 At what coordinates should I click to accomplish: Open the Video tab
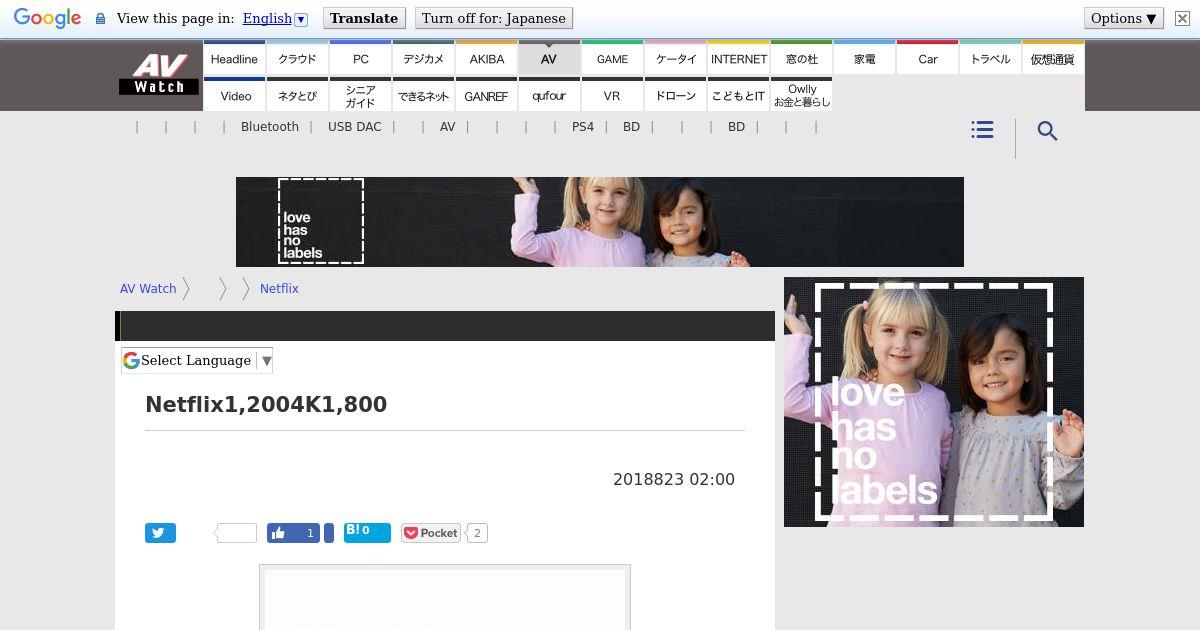[234, 95]
